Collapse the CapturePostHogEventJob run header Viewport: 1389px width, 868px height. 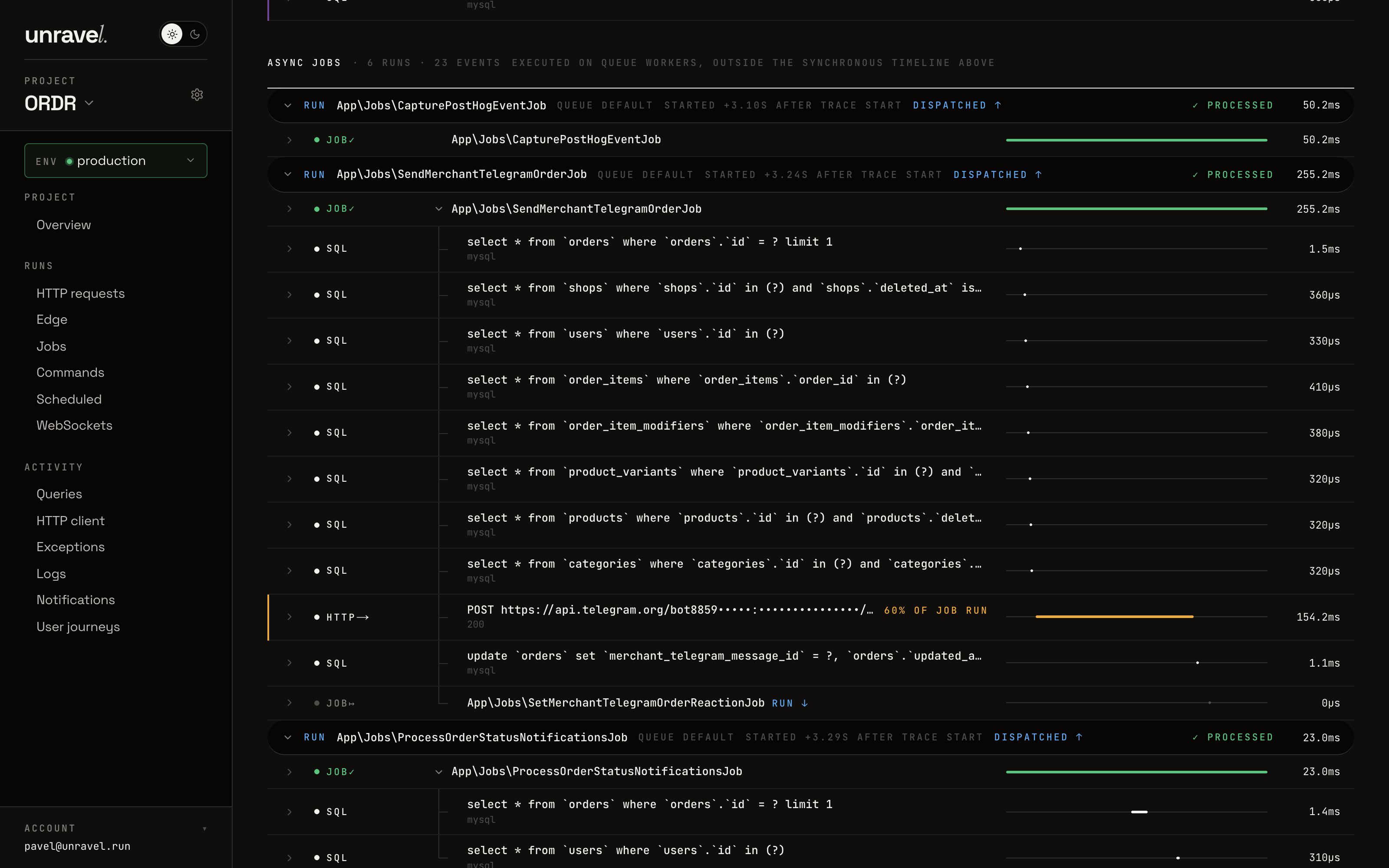pyautogui.click(x=287, y=105)
